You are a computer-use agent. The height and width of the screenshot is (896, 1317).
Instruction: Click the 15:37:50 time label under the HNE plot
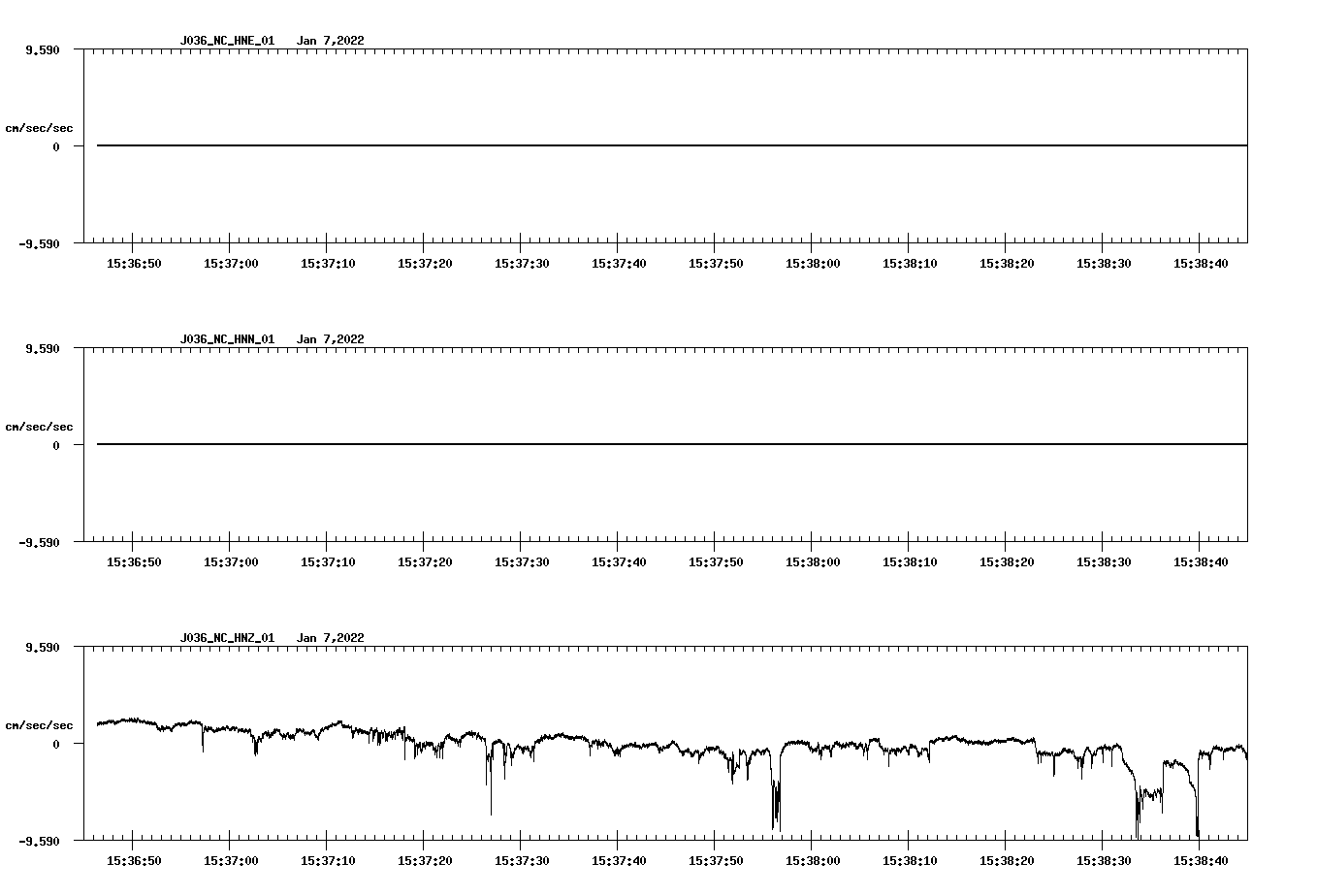coord(716,264)
